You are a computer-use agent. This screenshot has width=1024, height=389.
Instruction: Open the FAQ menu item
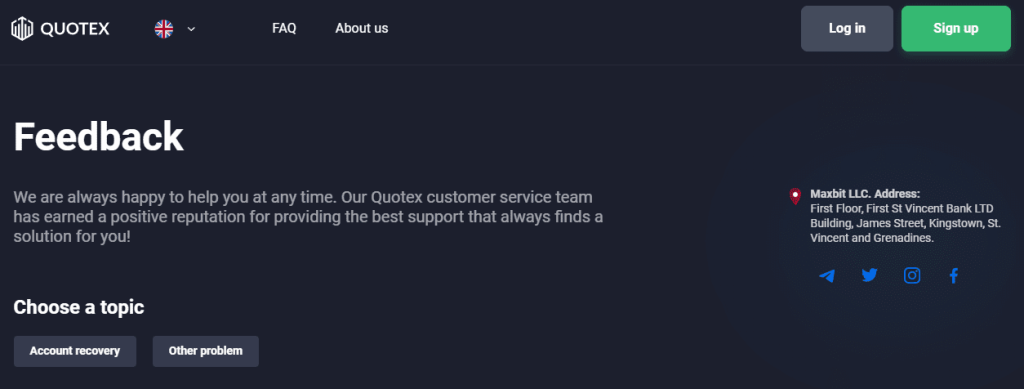coord(284,29)
